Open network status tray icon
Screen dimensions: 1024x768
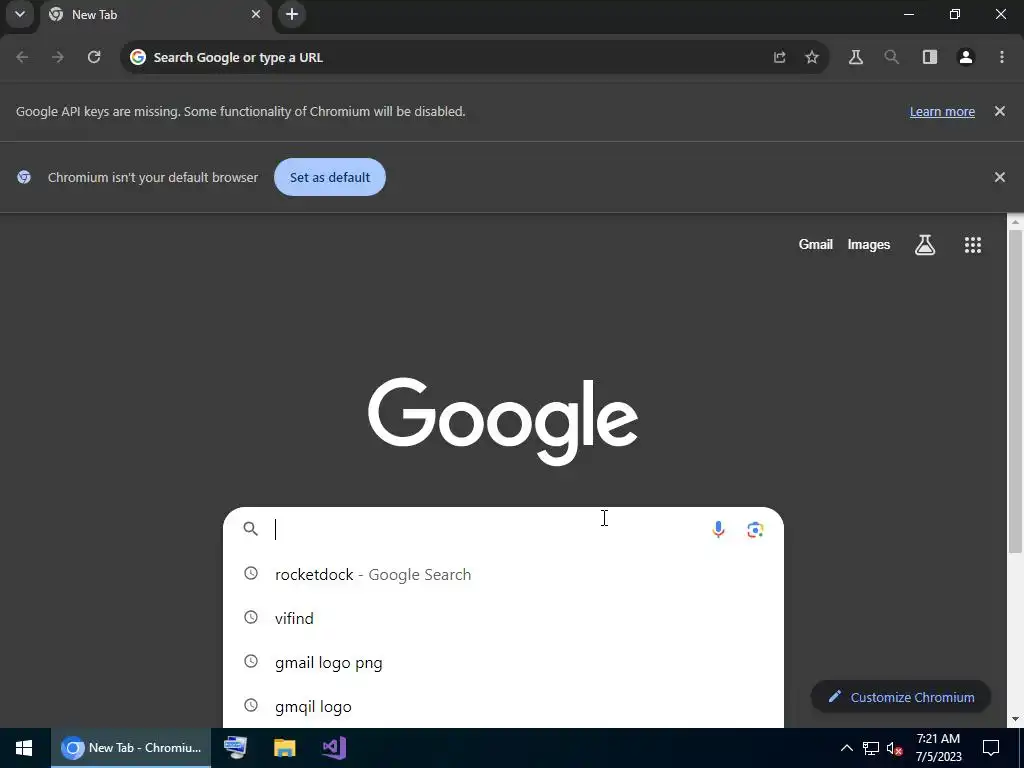871,748
